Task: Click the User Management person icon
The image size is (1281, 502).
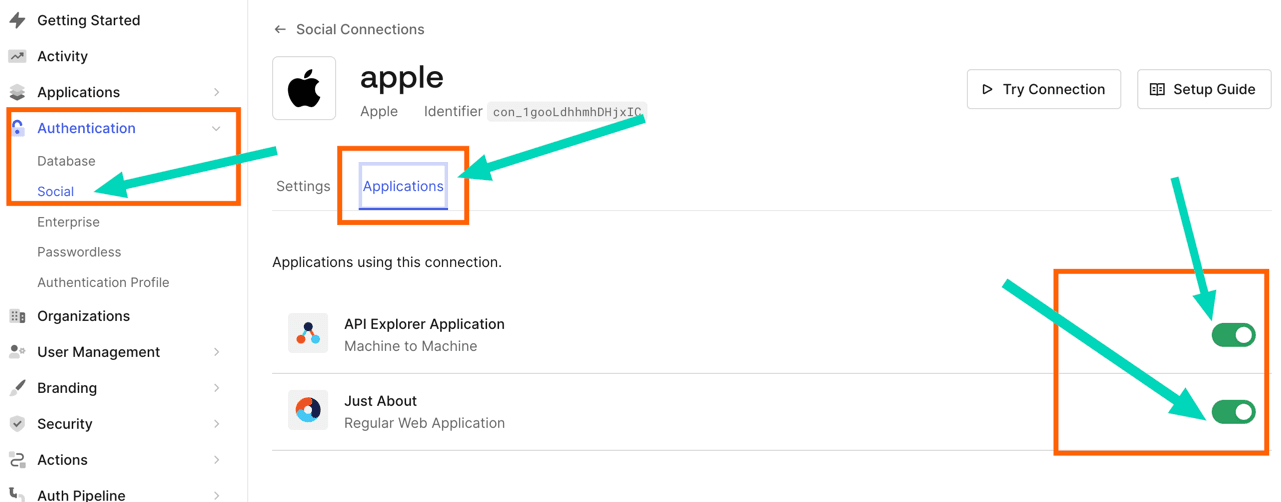Action: click(x=17, y=352)
